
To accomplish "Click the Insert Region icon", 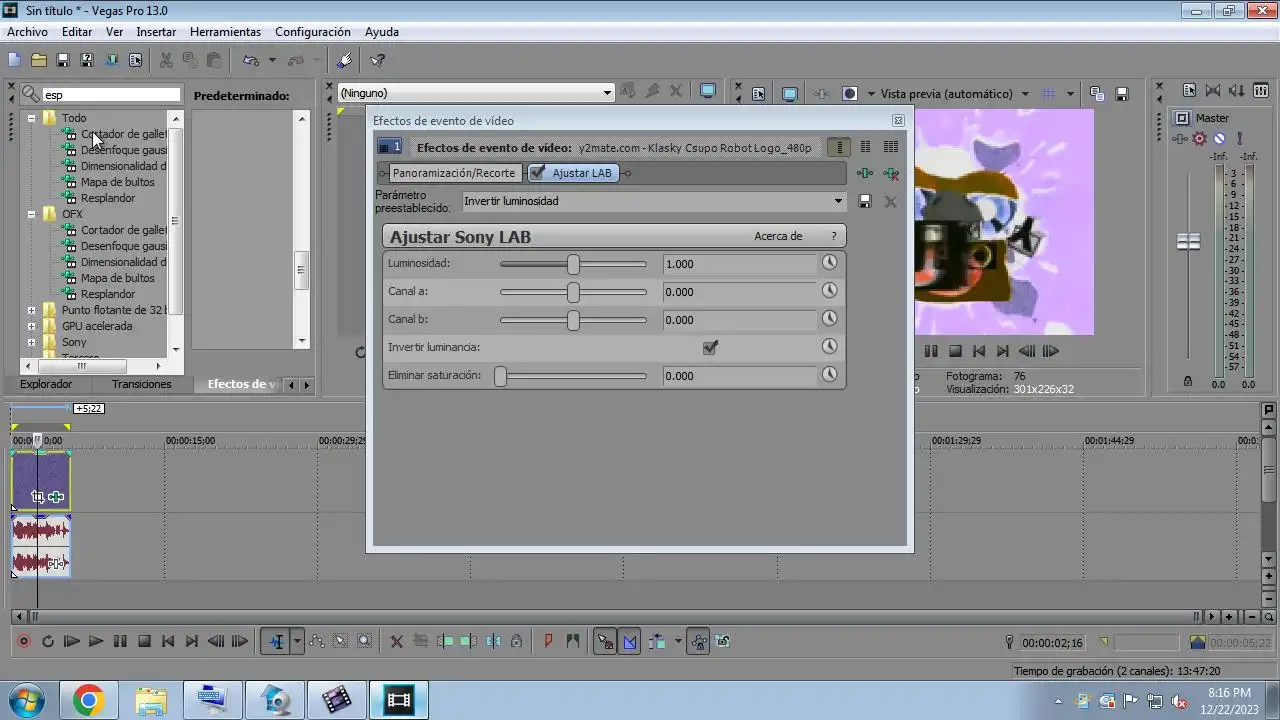I will [x=572, y=642].
